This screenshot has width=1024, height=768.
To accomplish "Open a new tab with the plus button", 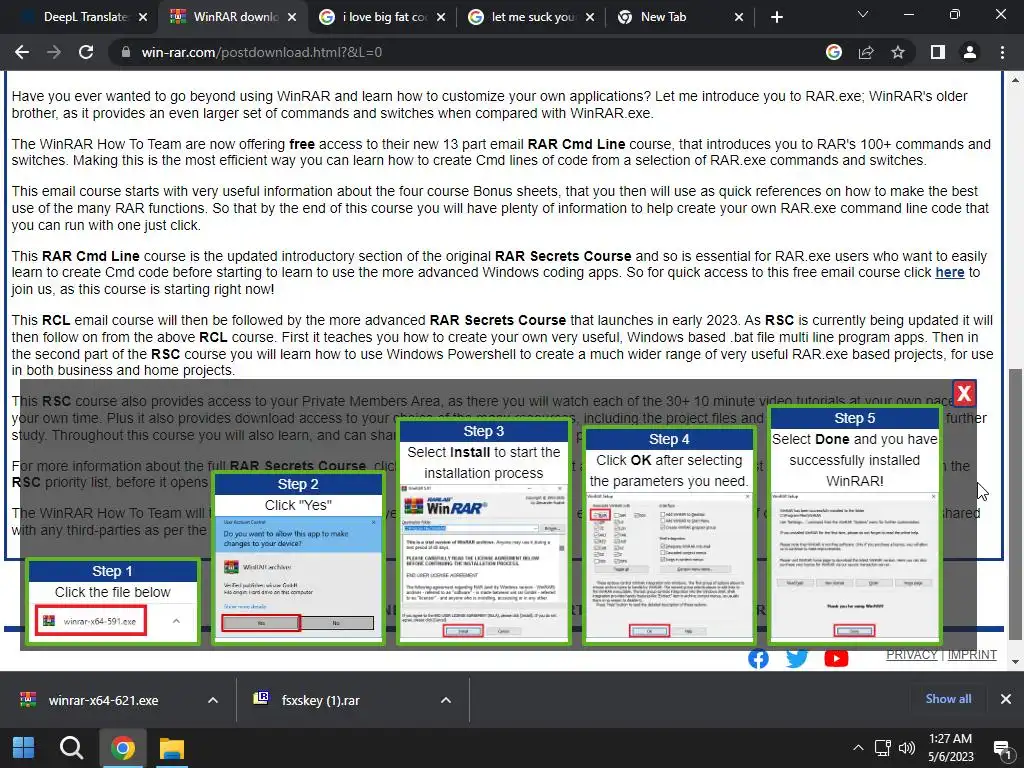I will pos(776,17).
